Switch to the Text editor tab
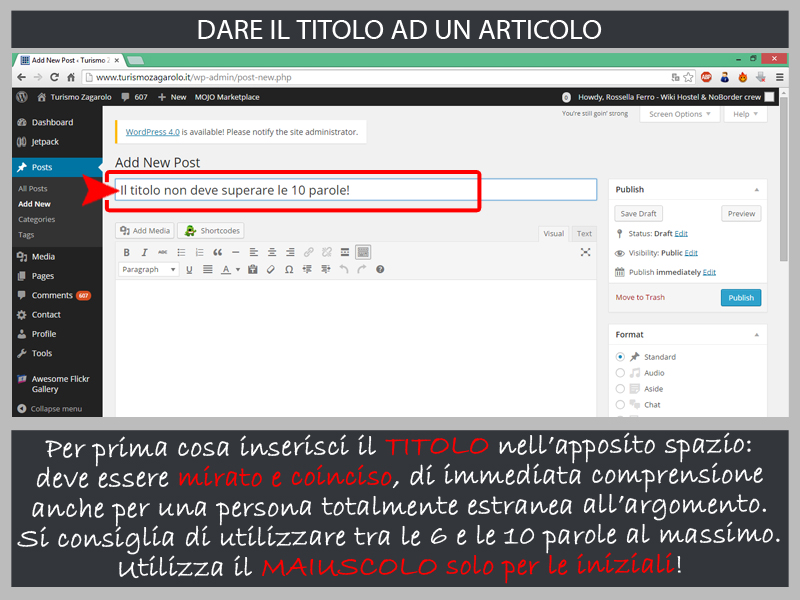The image size is (800, 600). (584, 234)
